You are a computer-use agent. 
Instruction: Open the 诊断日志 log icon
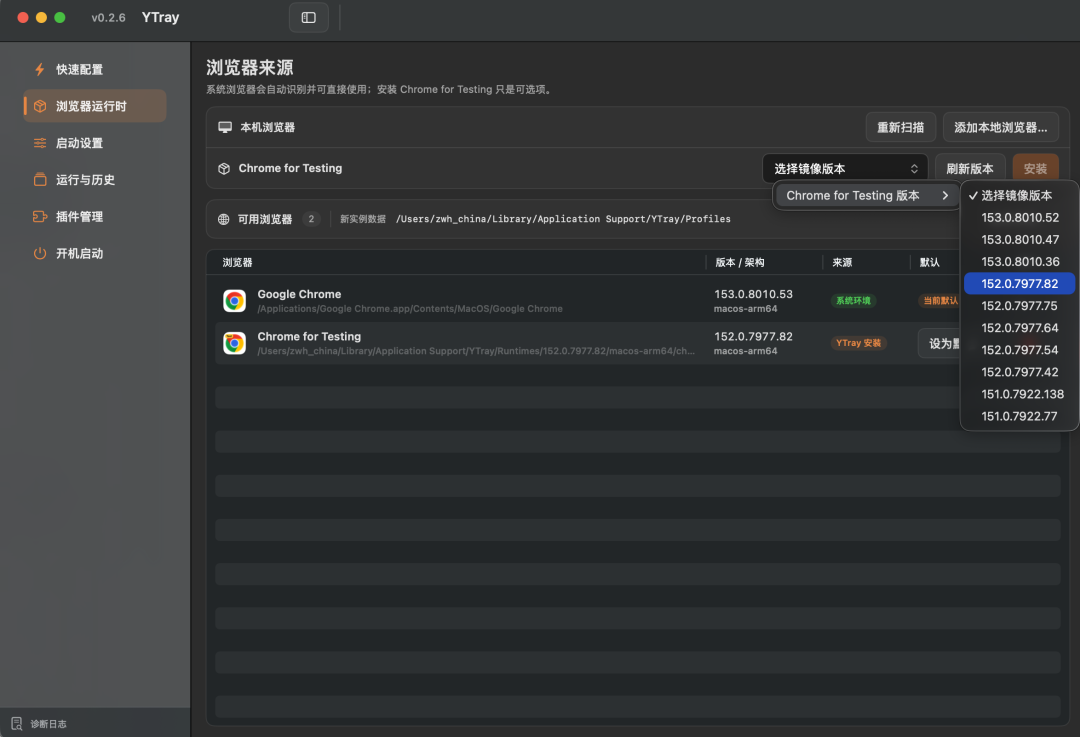pos(17,723)
